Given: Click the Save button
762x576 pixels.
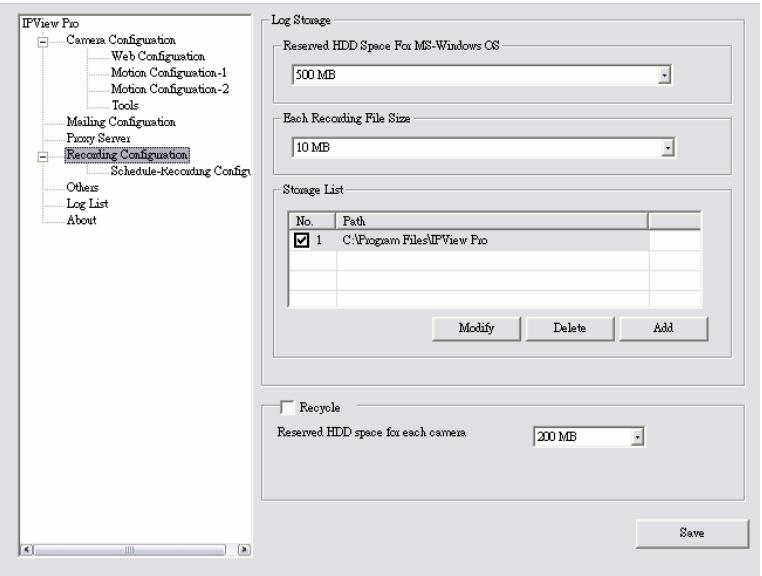Looking at the screenshot, I should coord(692,533).
